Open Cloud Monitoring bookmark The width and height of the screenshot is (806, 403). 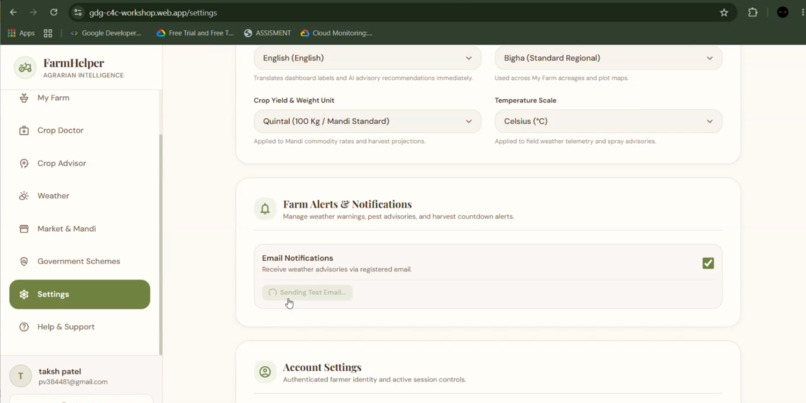pyautogui.click(x=337, y=33)
